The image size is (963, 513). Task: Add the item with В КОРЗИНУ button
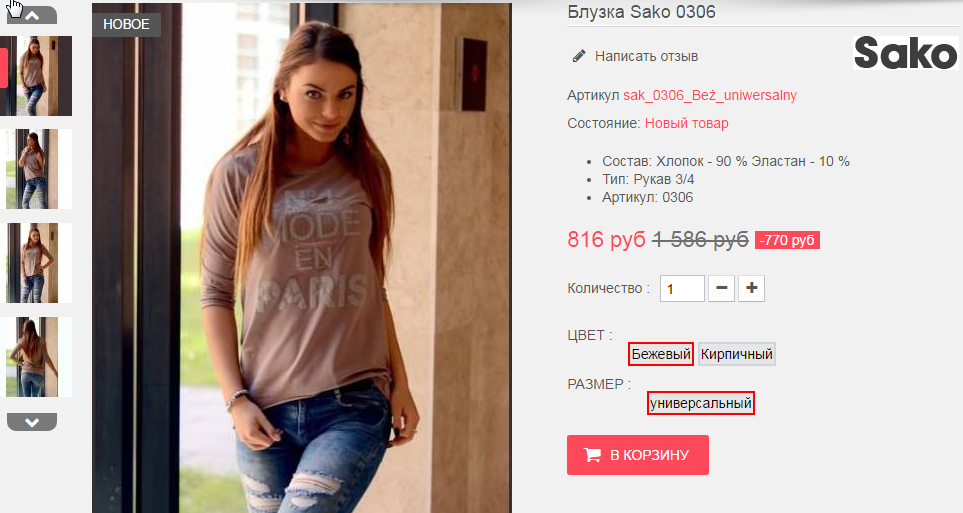(x=637, y=455)
